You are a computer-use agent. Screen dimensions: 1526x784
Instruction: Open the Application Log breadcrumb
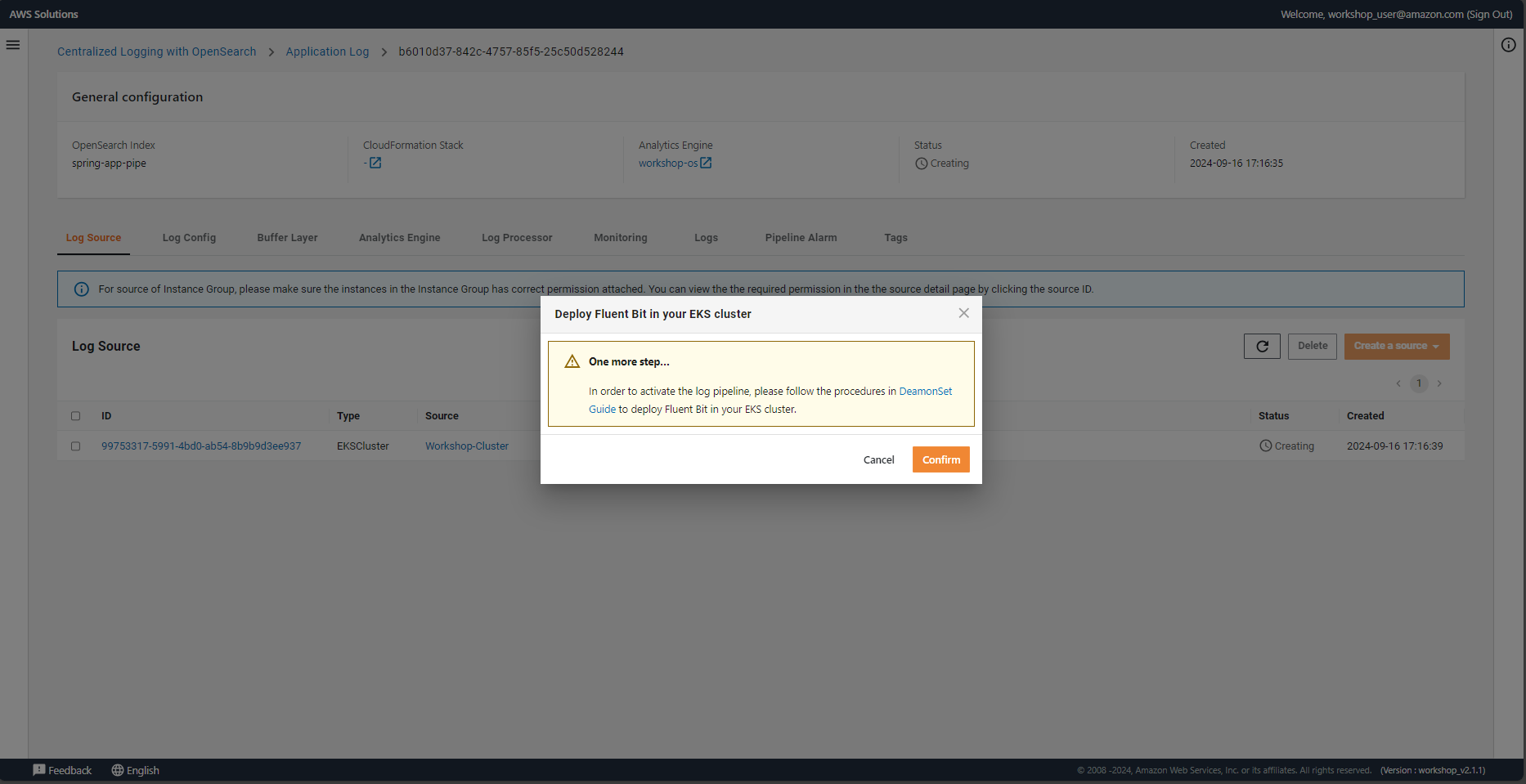click(327, 52)
